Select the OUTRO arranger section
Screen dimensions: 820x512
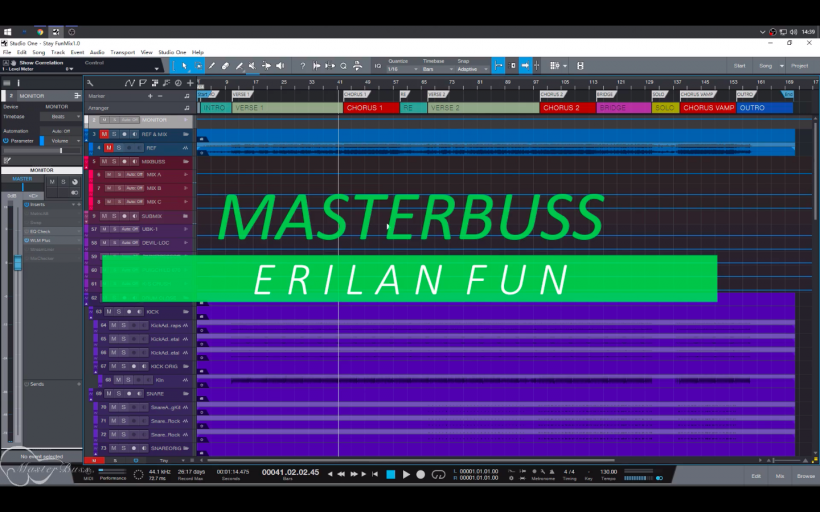(765, 108)
